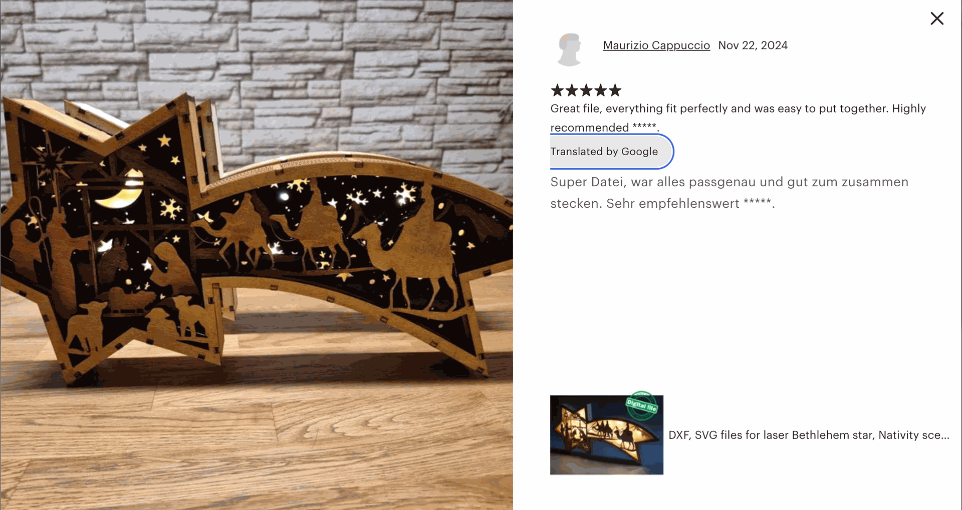This screenshot has width=962, height=510.
Task: Open Maurizio Cappuccio's profile link
Action: coord(656,45)
